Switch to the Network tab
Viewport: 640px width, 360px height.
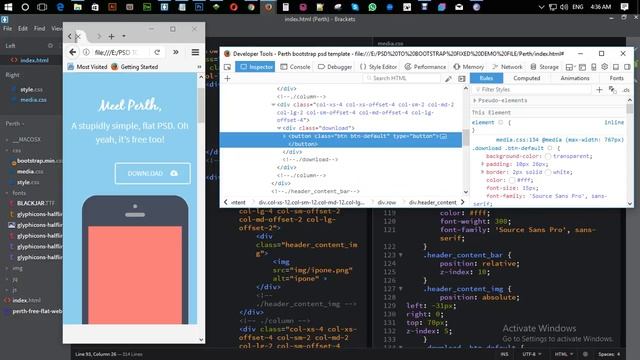(507, 67)
